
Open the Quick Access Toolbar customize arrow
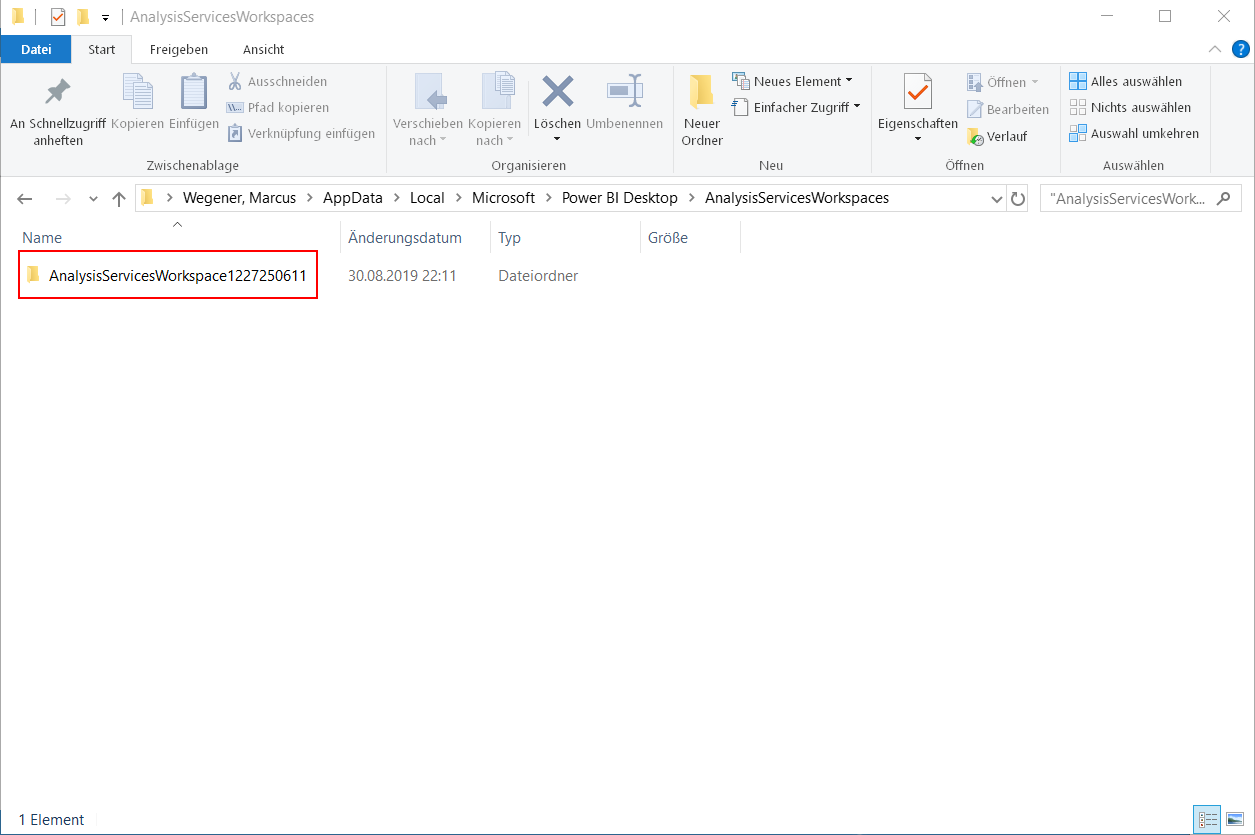tap(105, 17)
